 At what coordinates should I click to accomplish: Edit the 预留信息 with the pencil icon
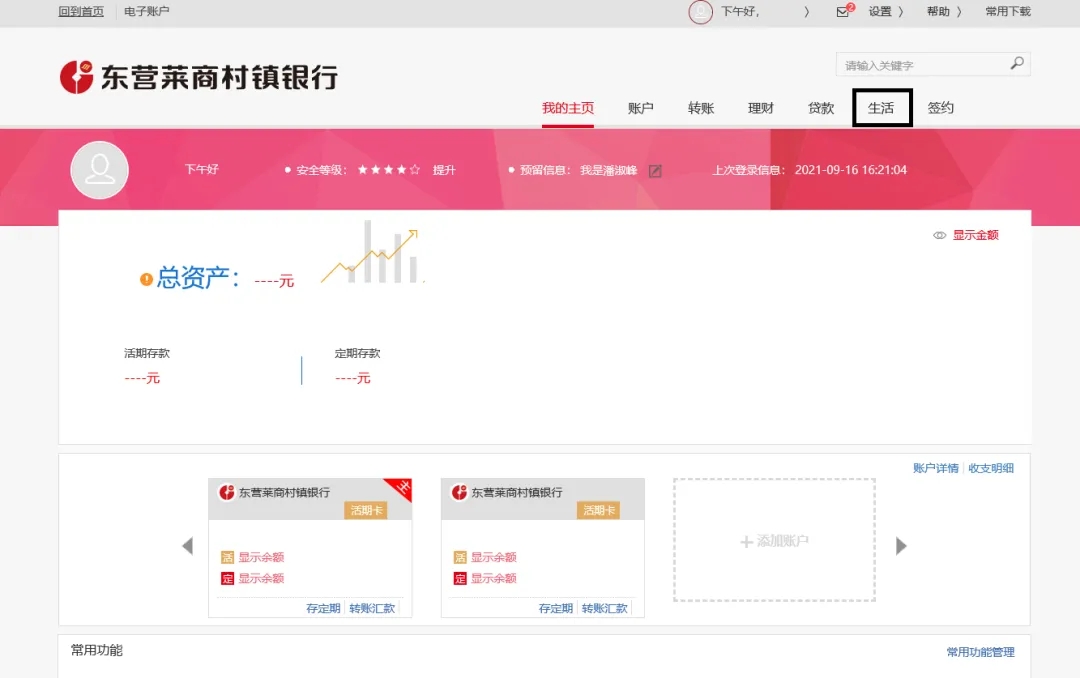pos(655,171)
